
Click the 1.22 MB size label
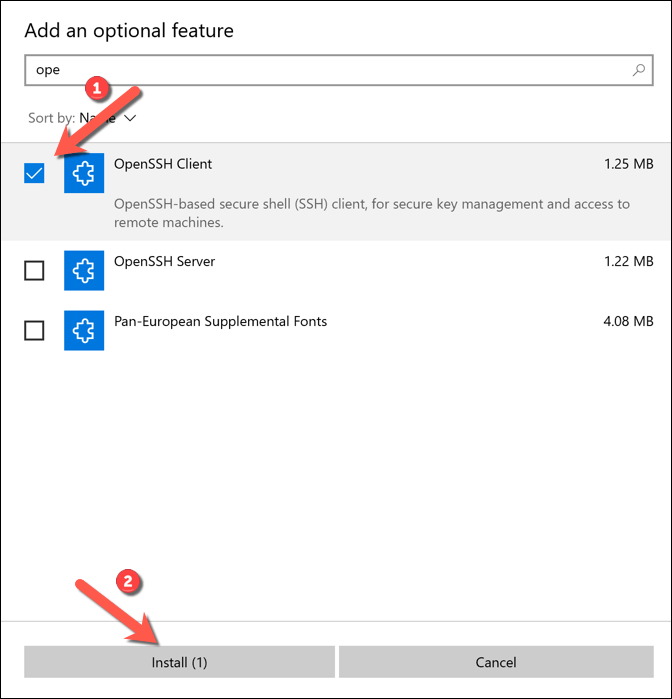click(x=629, y=262)
